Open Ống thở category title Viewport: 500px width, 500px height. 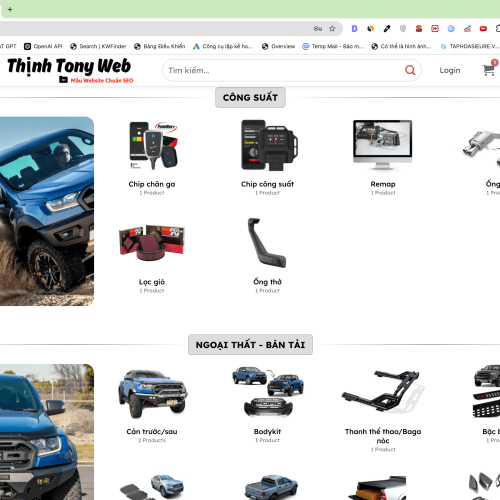267,282
